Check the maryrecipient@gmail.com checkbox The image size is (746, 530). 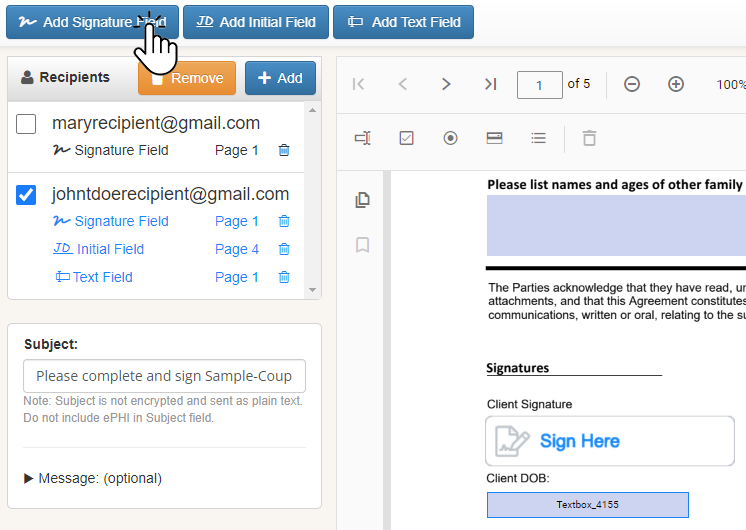(x=27, y=124)
